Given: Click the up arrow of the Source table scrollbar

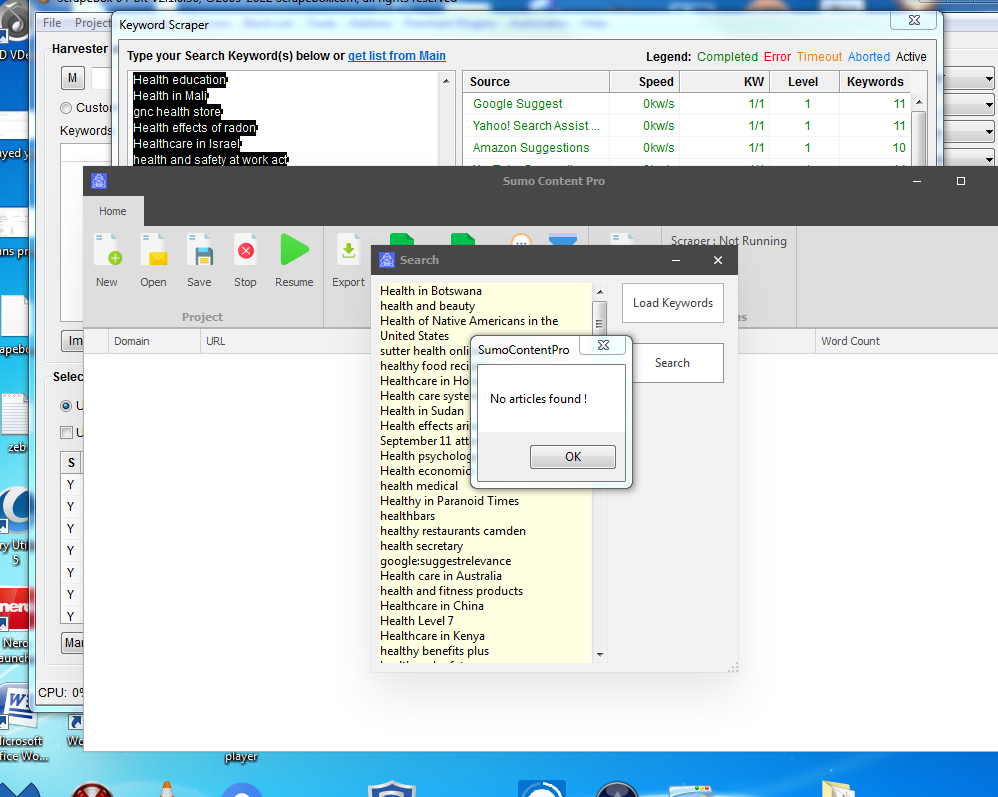Looking at the screenshot, I should click(919, 102).
